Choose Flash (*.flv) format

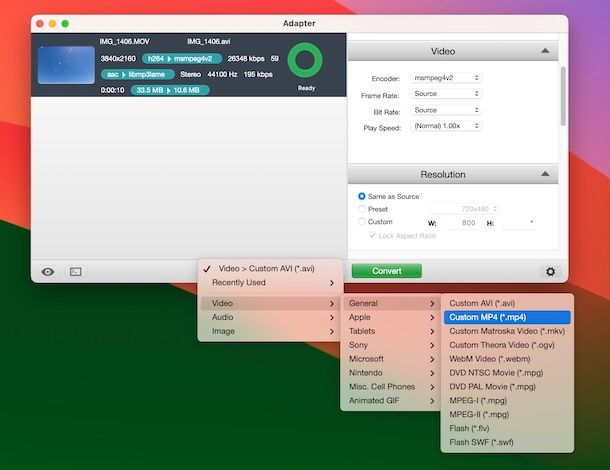pyautogui.click(x=507, y=428)
